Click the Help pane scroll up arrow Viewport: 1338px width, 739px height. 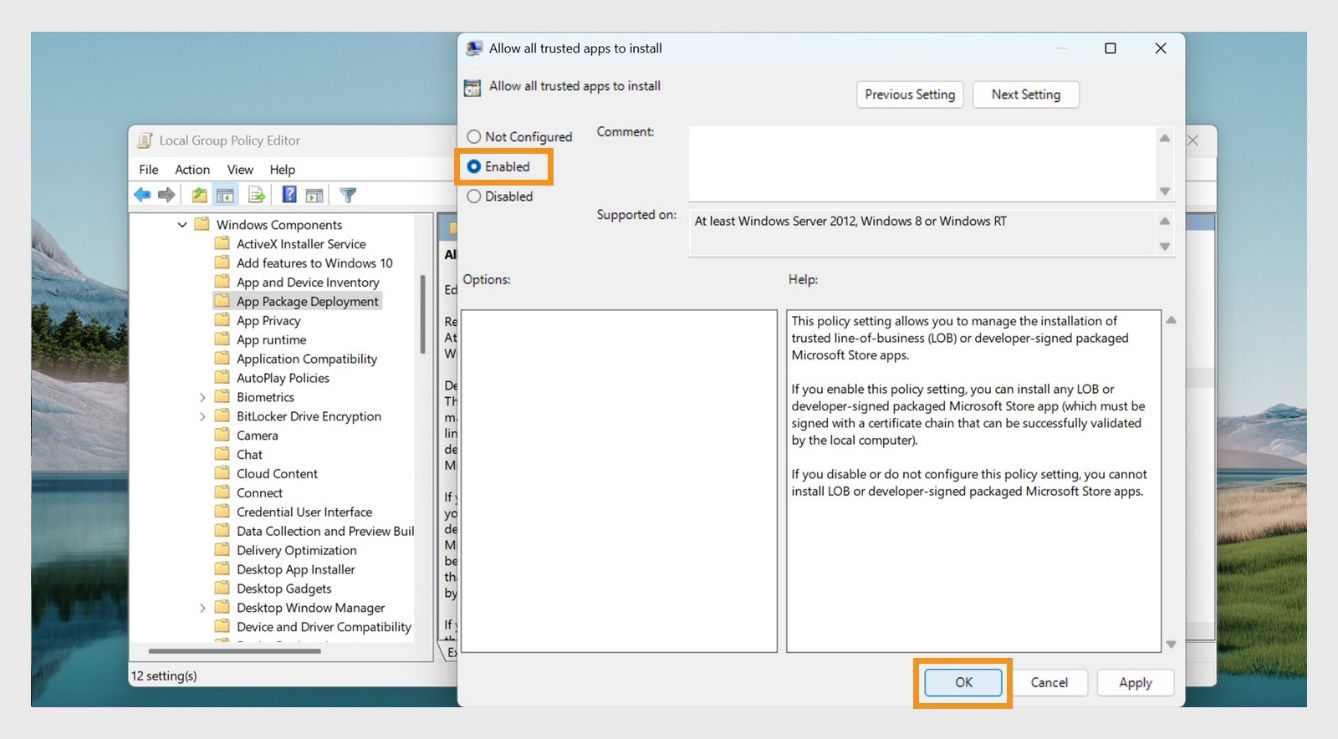click(1171, 320)
